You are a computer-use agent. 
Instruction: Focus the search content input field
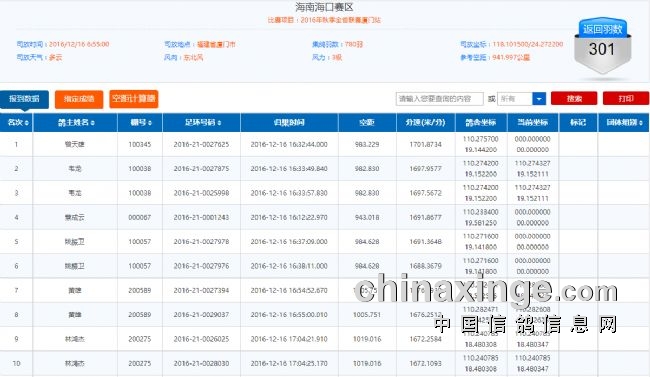pyautogui.click(x=439, y=99)
